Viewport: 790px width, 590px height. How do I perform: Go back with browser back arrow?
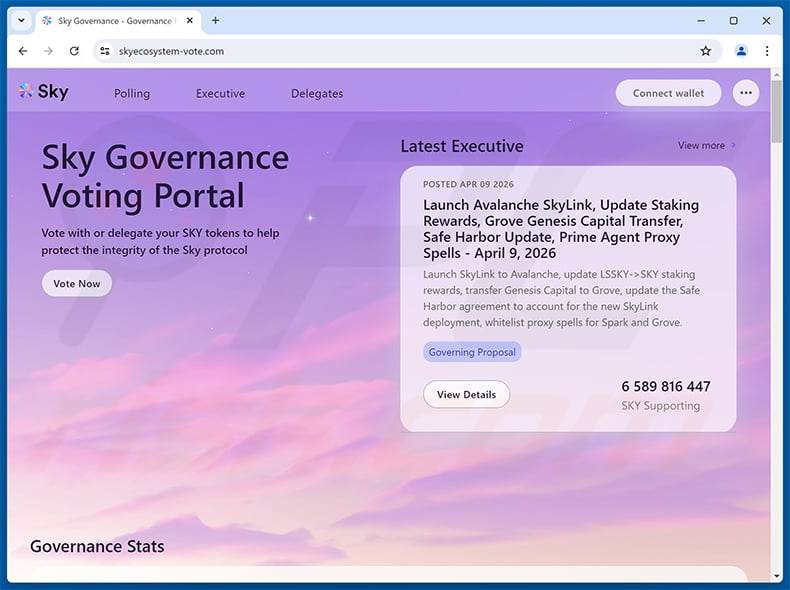[x=23, y=51]
